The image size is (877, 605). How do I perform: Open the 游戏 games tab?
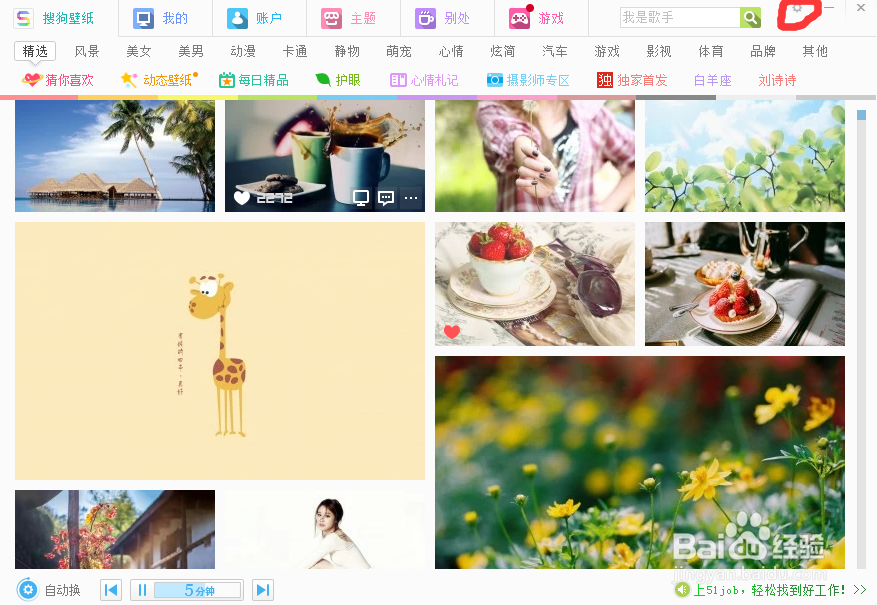(x=536, y=18)
